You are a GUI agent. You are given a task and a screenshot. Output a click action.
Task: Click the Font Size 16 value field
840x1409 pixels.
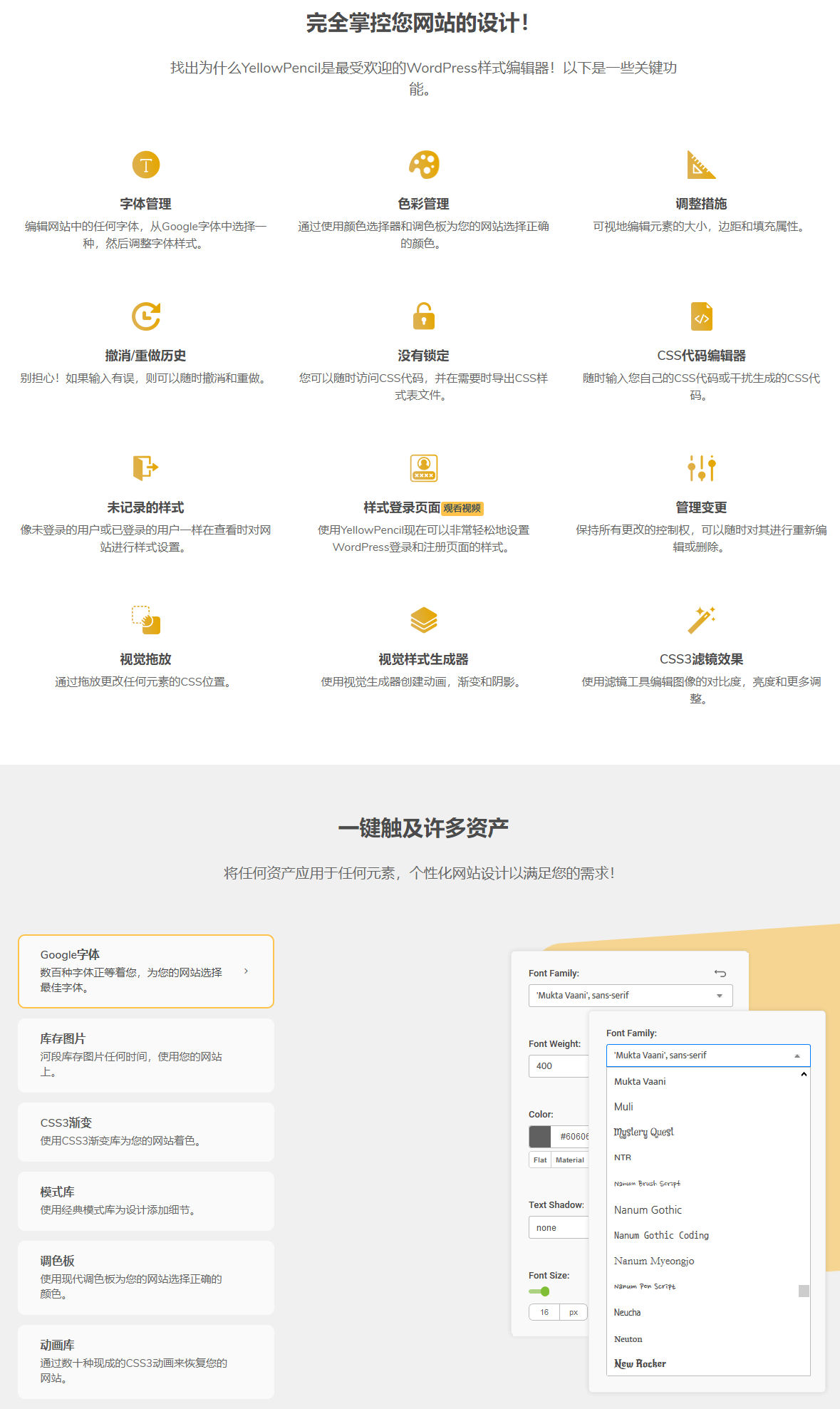point(544,1312)
